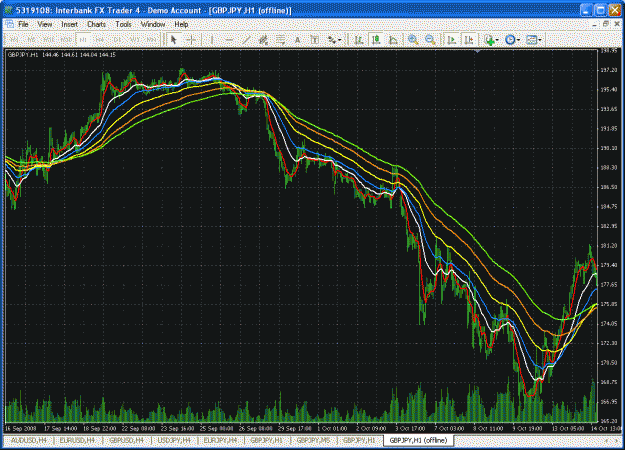
Task: Expand the templates dropdown arrow
Action: [540, 40]
